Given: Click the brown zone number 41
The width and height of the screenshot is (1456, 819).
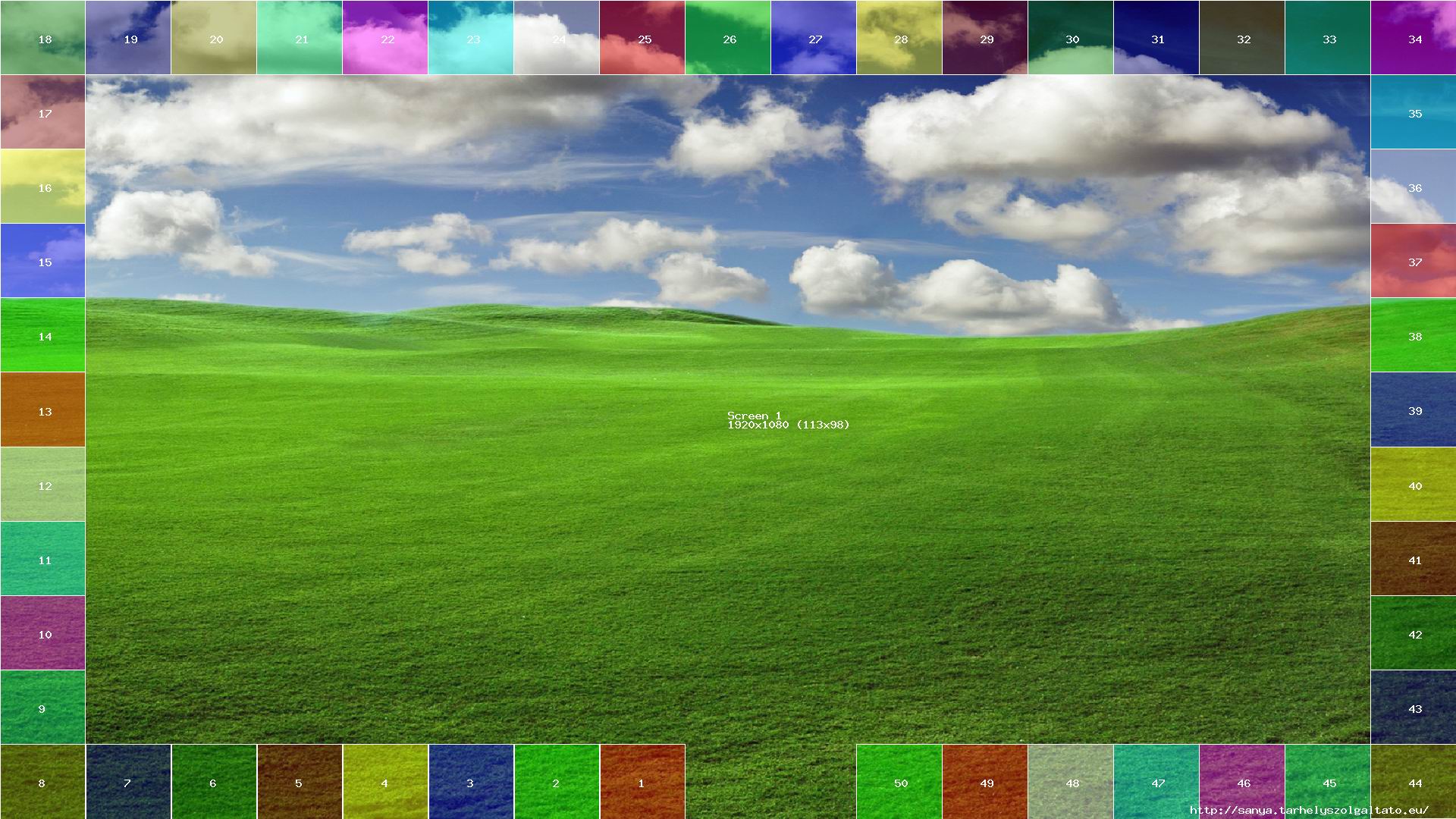Looking at the screenshot, I should tap(1414, 558).
